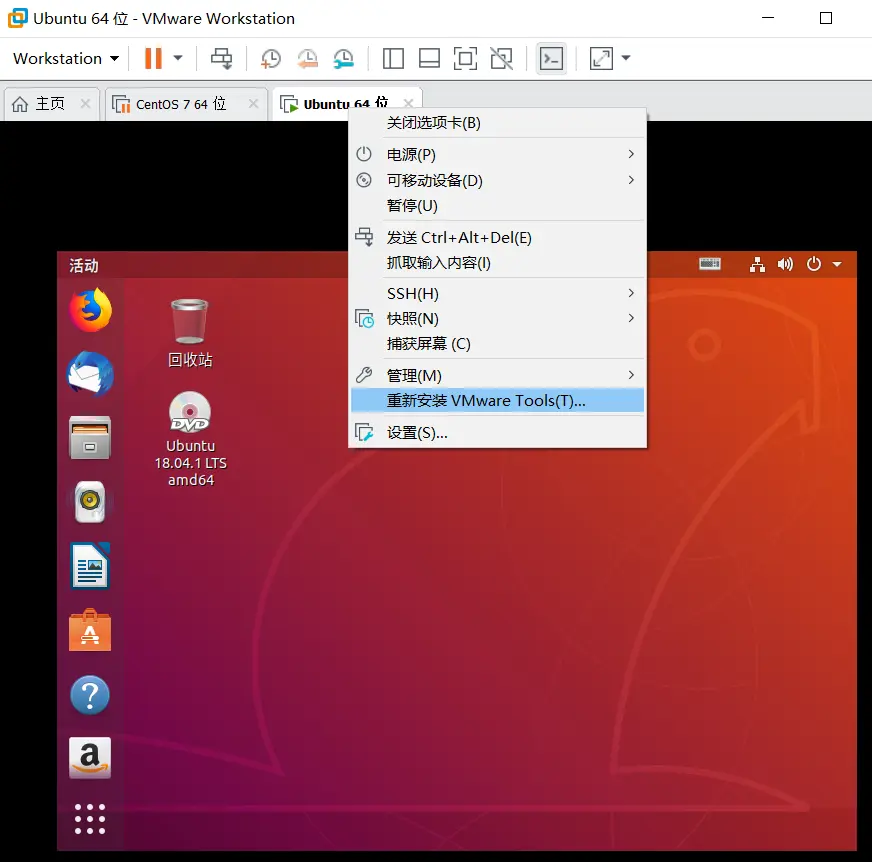Close the CentOS 7 64 位 tab

254,103
